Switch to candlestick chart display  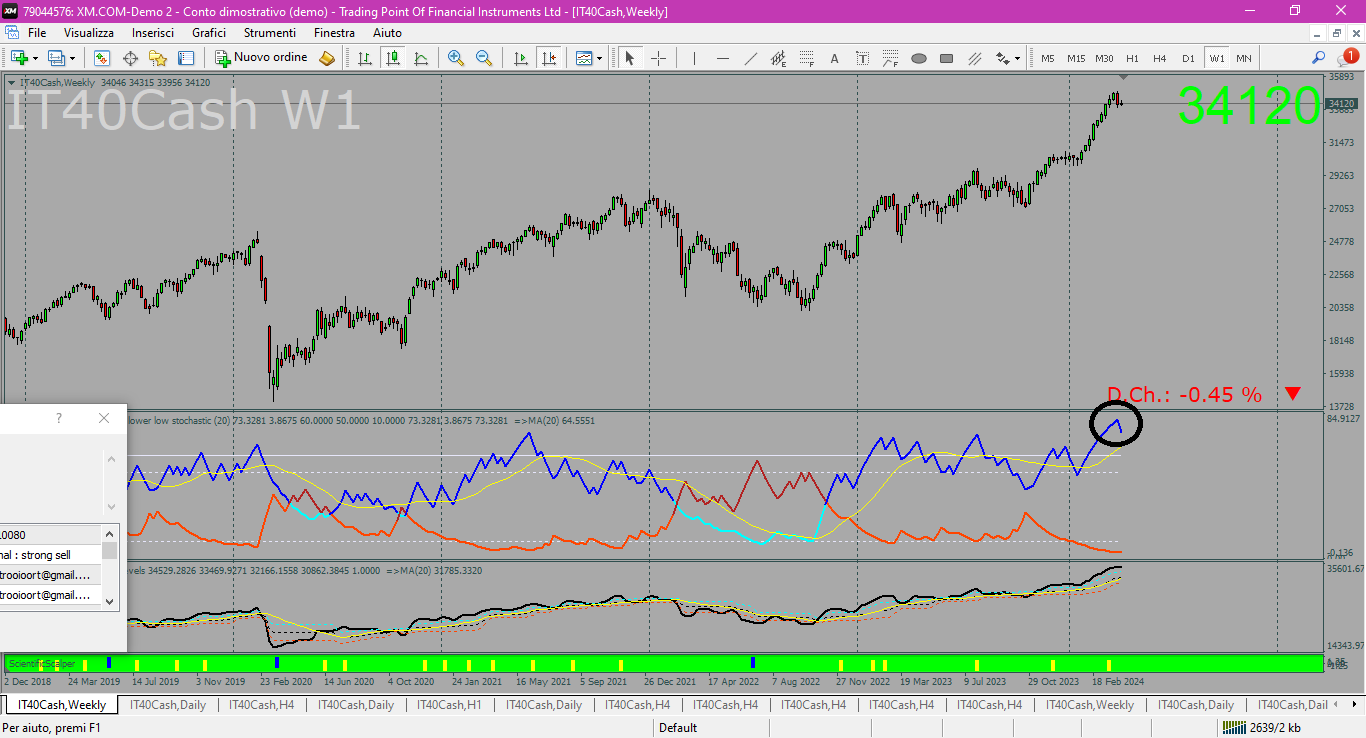[x=393, y=58]
